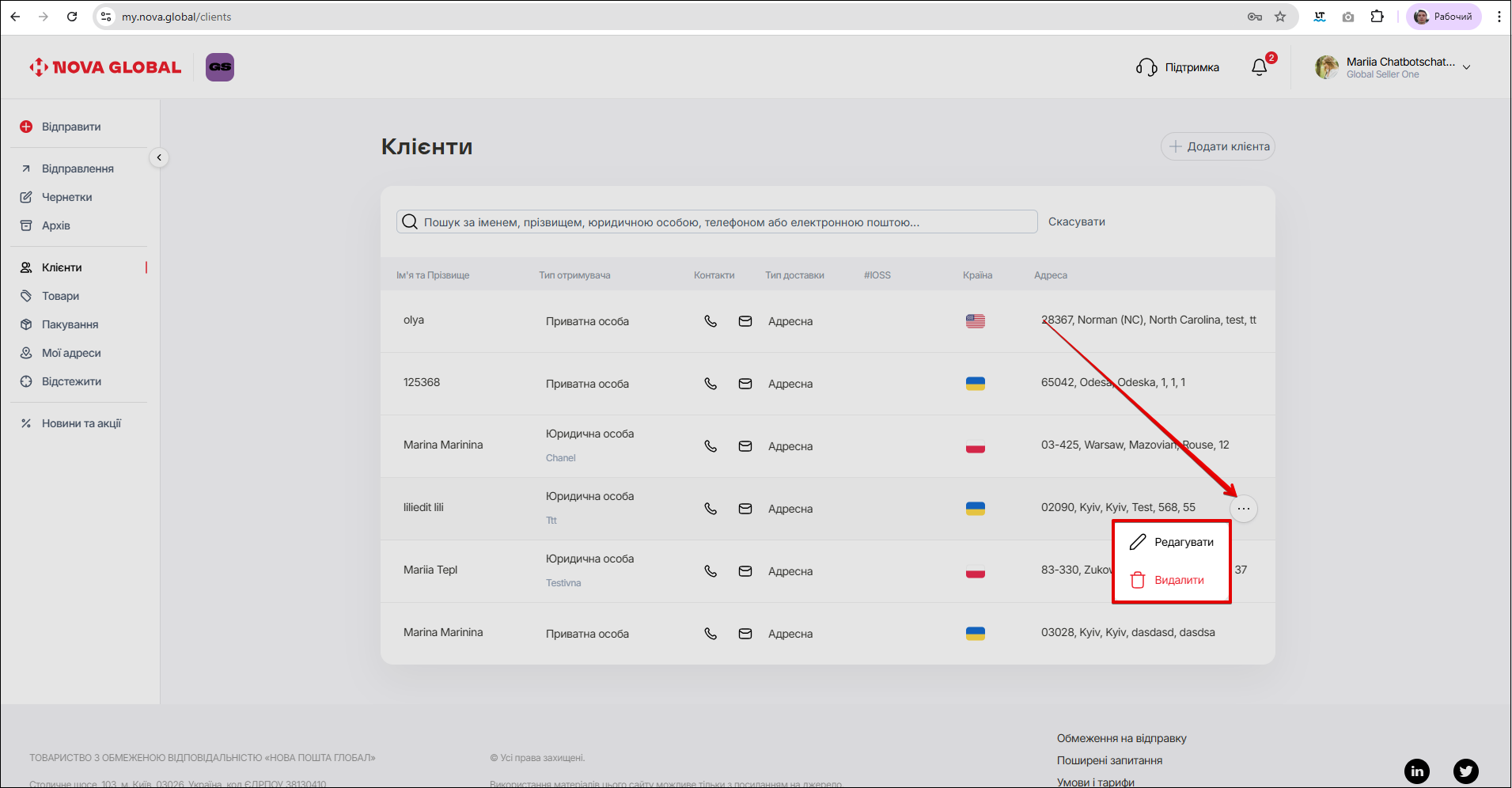This screenshot has height=788, width=1512.
Task: Click the phone icon in Mariia Tepl row
Action: click(711, 571)
